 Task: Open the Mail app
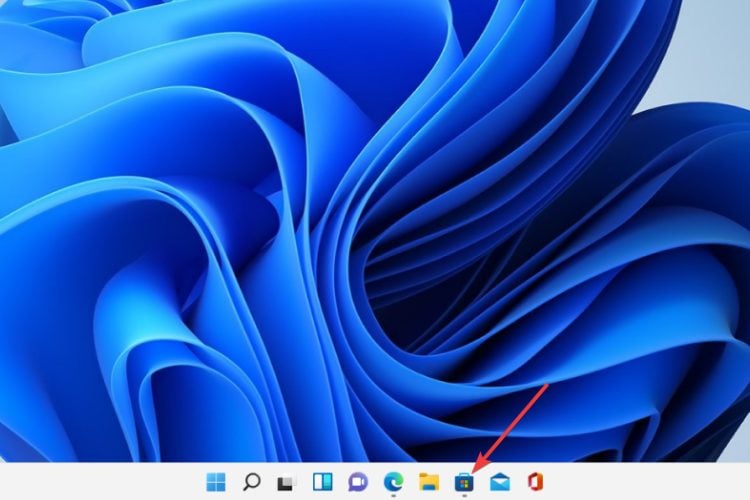[x=499, y=482]
